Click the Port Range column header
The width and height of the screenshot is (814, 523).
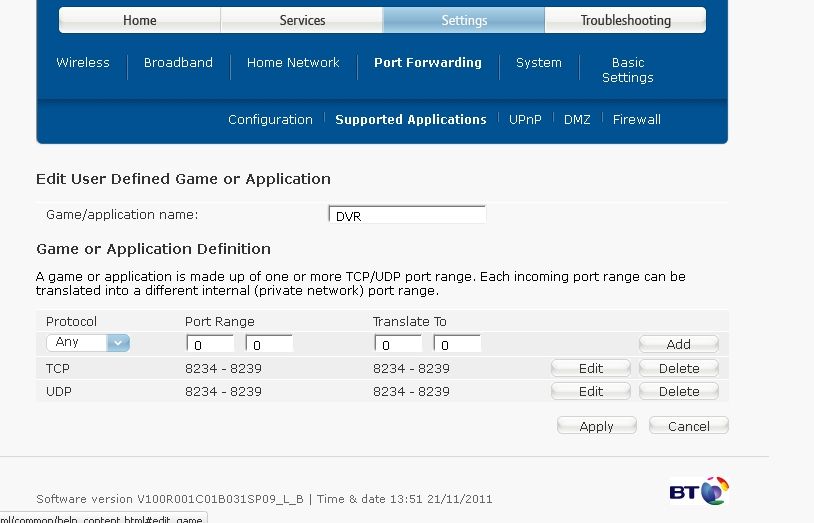(x=220, y=321)
